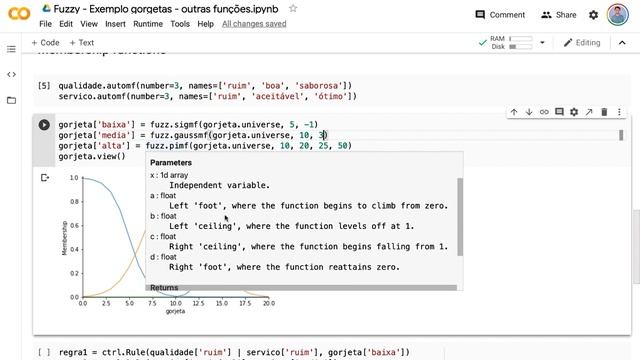Move cell up with the arrow icon
This screenshot has height=360, width=640.
pos(514,112)
